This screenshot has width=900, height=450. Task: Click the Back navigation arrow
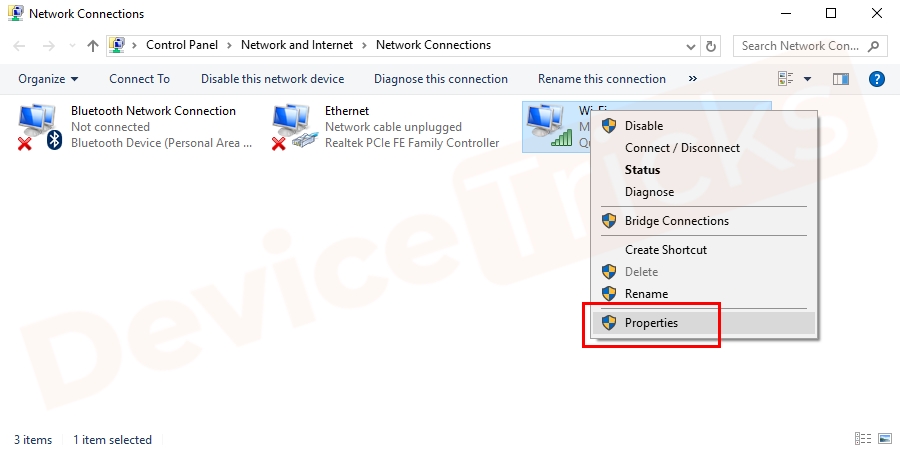pos(22,46)
